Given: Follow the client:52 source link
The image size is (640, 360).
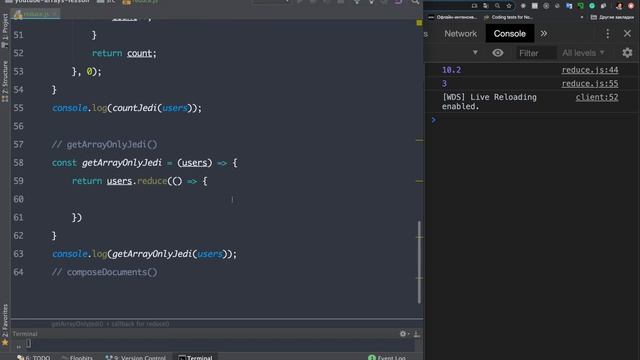Looking at the screenshot, I should click(597, 97).
